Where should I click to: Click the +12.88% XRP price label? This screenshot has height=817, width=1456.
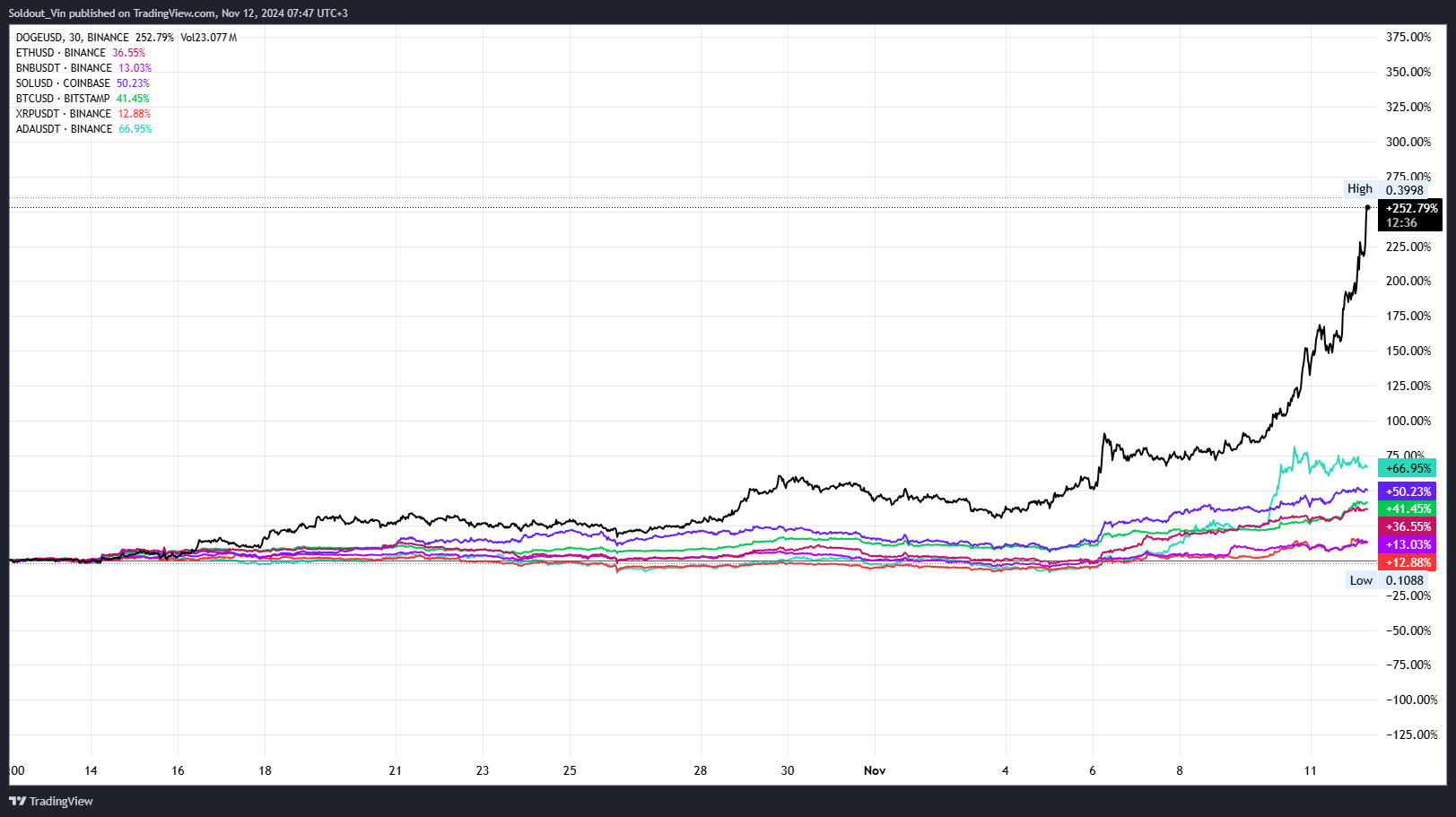[x=1407, y=562]
